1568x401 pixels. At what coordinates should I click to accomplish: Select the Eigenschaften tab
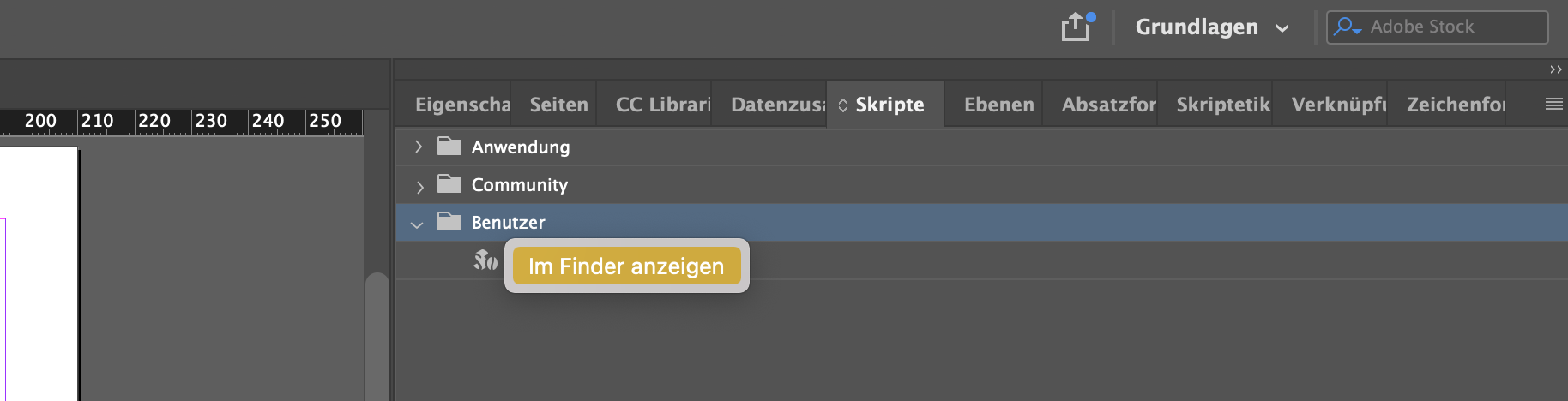461,105
